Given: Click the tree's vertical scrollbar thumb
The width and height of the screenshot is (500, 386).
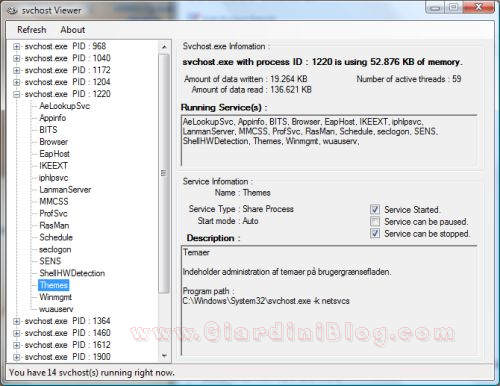Looking at the screenshot, I should pyautogui.click(x=164, y=173).
